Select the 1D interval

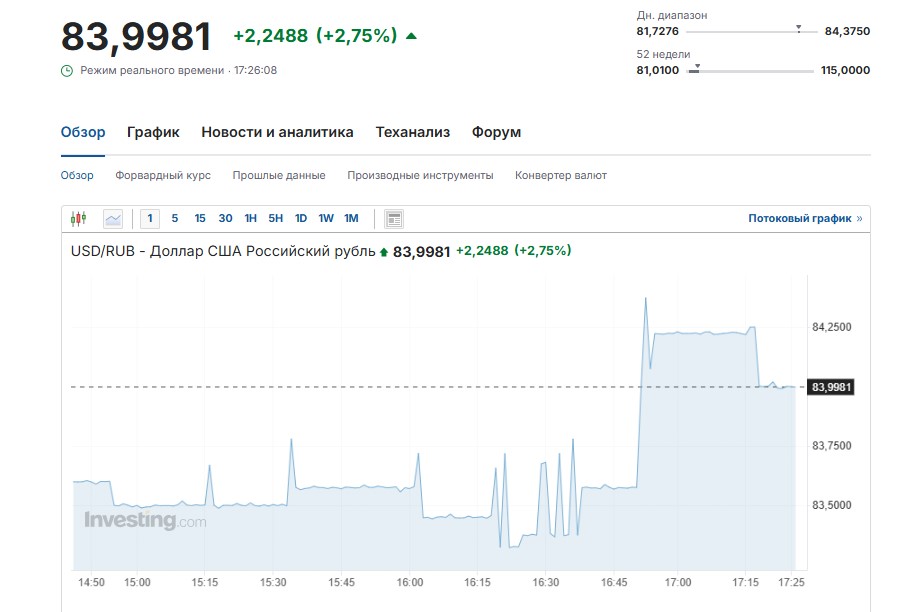click(x=301, y=219)
